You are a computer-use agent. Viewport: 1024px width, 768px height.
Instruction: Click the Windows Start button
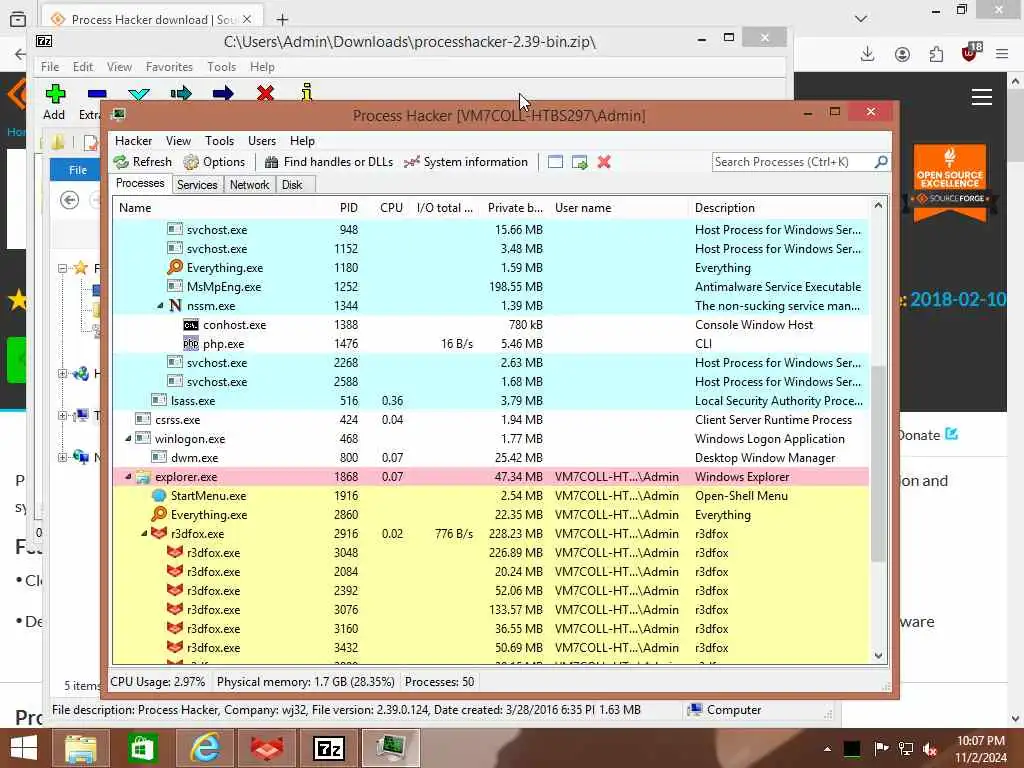click(24, 748)
